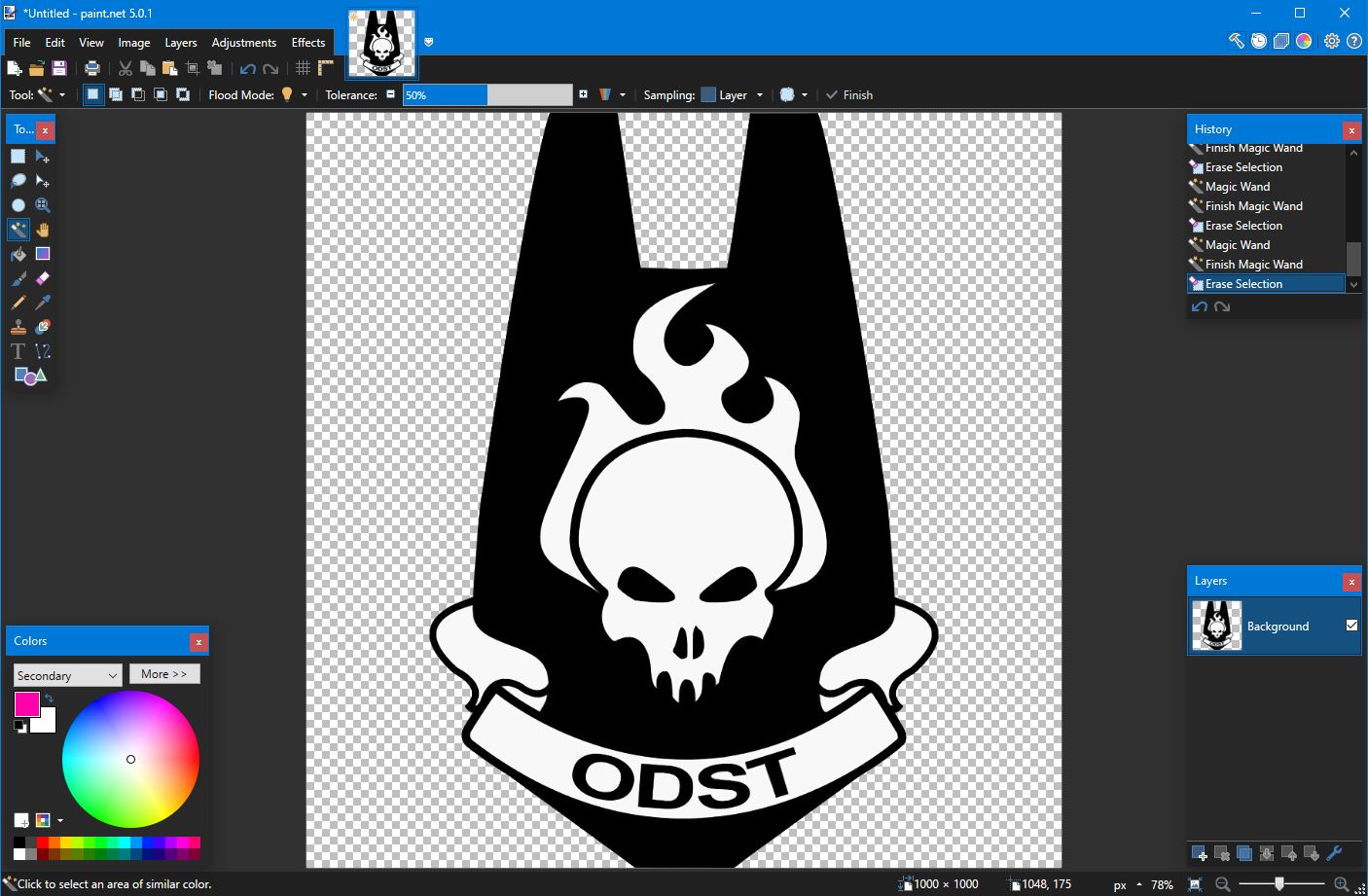Close the Colors panel
Screen dimensions: 1368x896
pyautogui.click(x=198, y=641)
